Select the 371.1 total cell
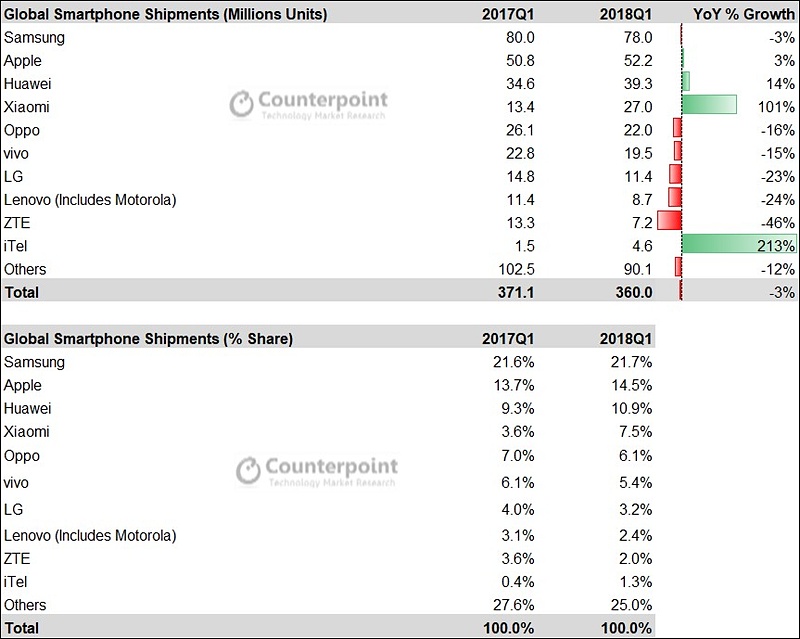This screenshot has width=800, height=639. [x=516, y=292]
